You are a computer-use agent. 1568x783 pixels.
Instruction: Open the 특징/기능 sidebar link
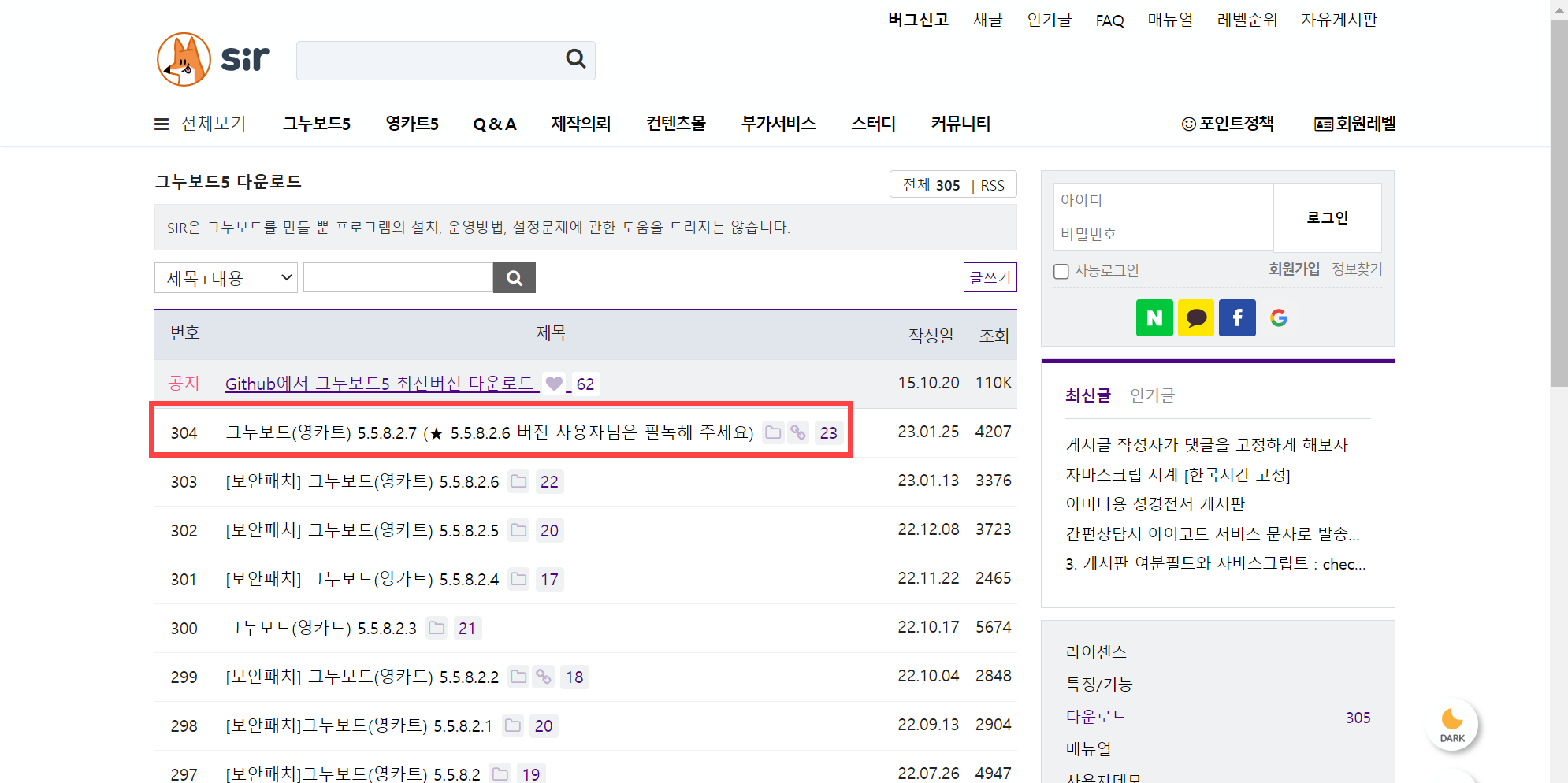1099,685
